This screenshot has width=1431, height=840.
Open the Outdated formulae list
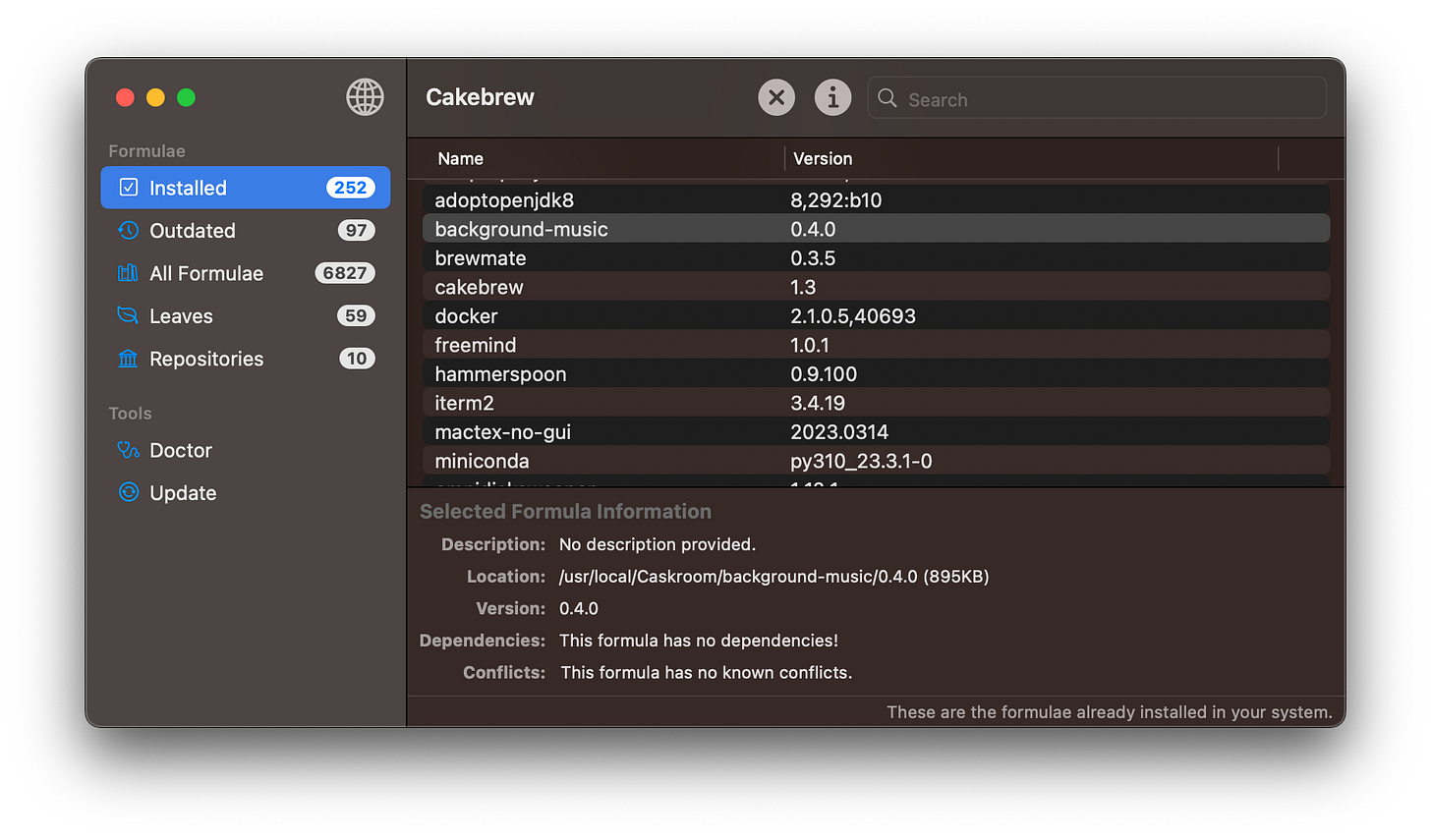[x=246, y=231]
